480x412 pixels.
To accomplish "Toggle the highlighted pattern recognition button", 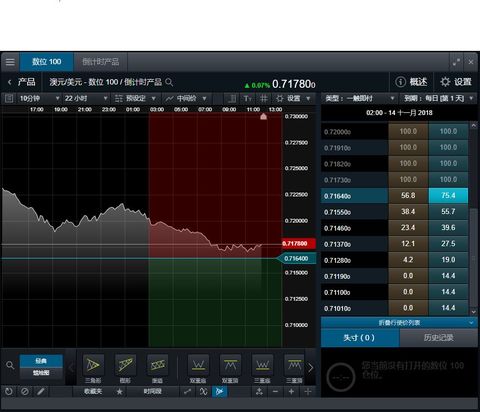I will tap(220, 391).
